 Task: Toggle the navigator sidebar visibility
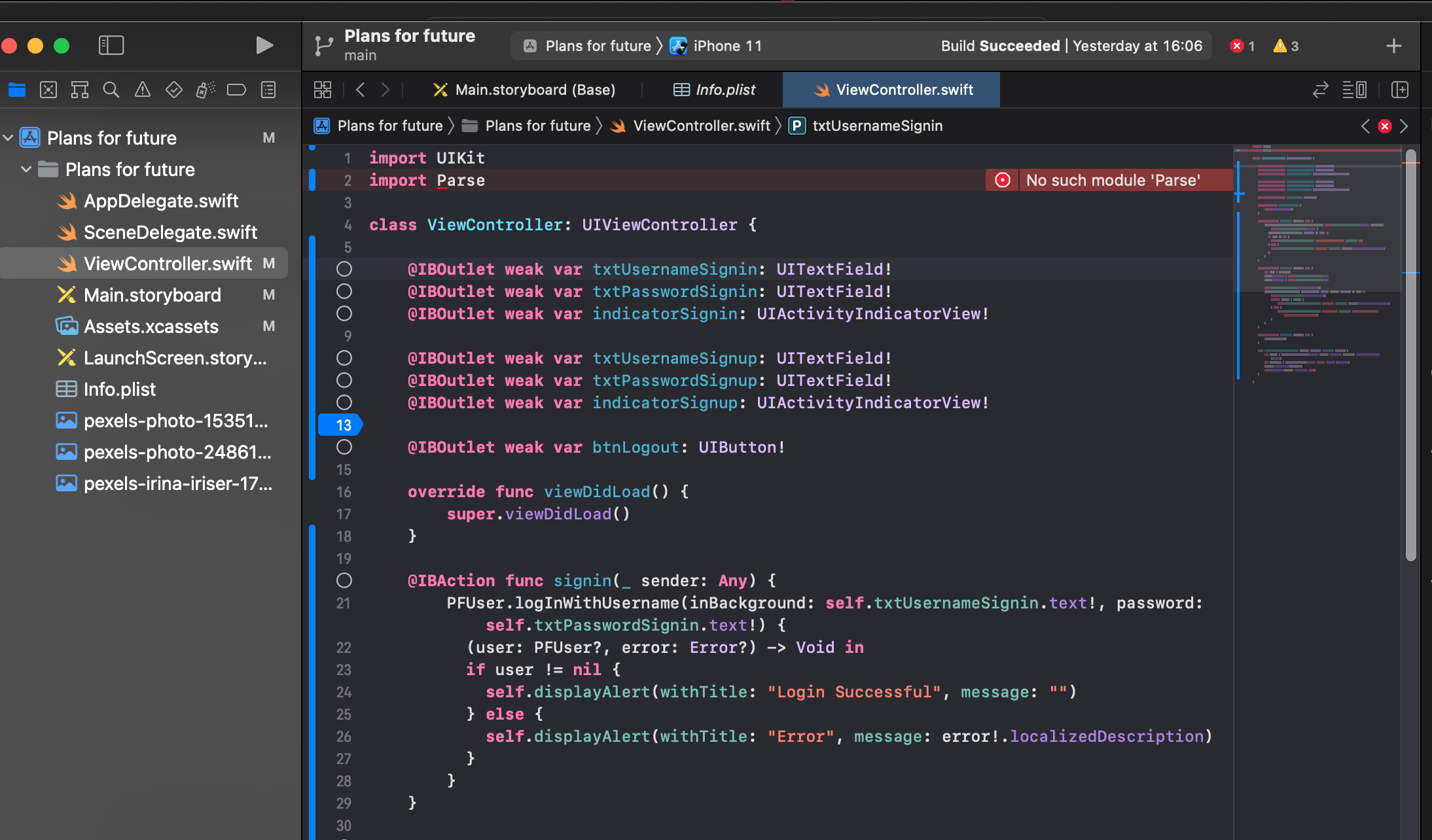[x=111, y=45]
